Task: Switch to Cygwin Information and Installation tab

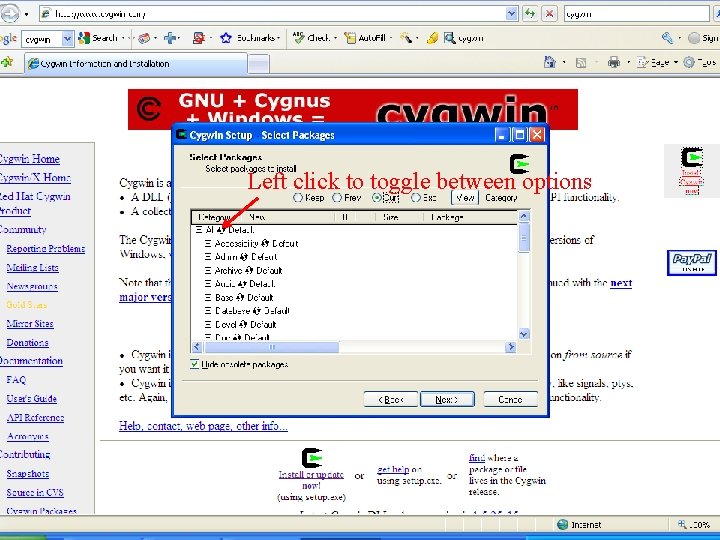Action: 136,64
